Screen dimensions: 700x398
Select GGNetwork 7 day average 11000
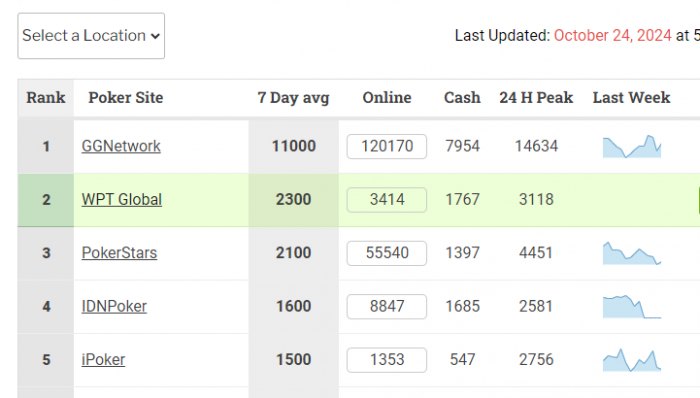pyautogui.click(x=294, y=146)
